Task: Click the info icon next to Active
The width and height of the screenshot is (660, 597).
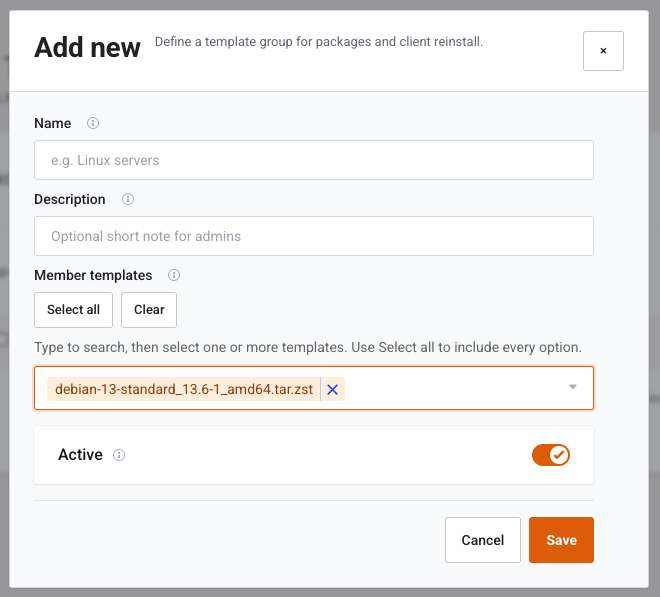Action: tap(119, 455)
